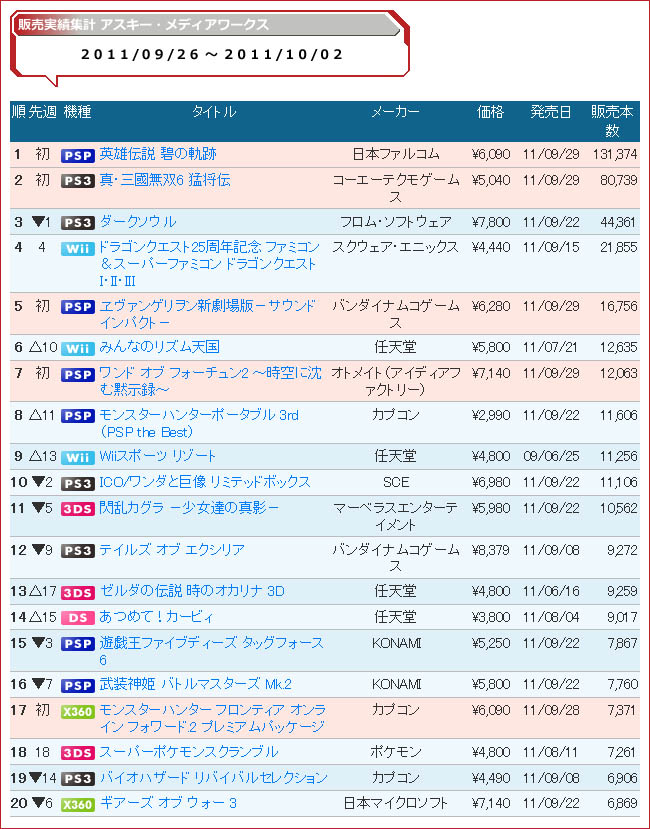Click the 3DS badge beside ゼルダの伝説 時のオカリナ 3D

78,593
